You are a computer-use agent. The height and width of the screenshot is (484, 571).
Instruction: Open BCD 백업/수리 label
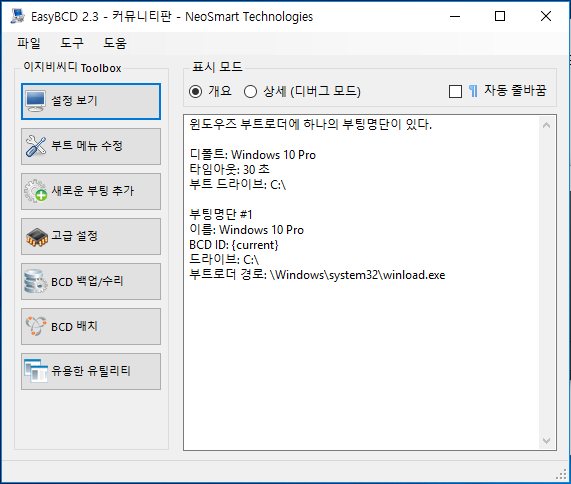pyautogui.click(x=87, y=282)
